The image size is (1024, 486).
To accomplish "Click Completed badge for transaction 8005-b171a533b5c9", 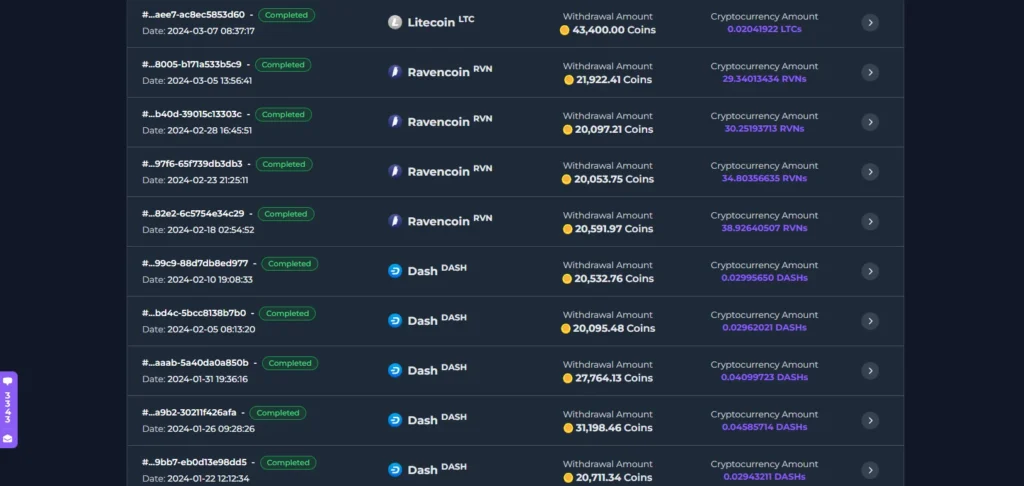I will click(x=283, y=65).
